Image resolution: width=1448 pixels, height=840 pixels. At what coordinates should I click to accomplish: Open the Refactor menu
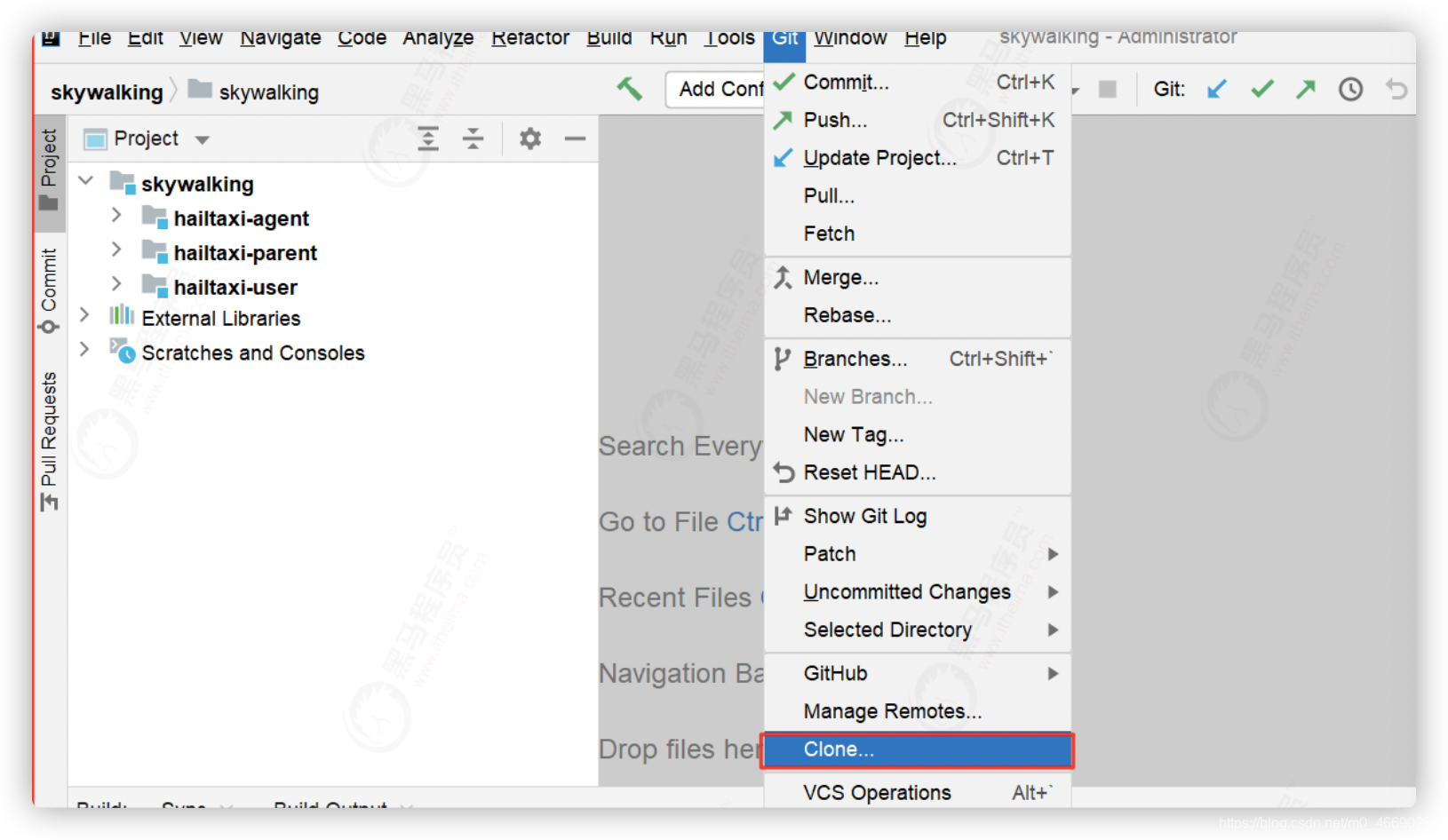tap(530, 38)
